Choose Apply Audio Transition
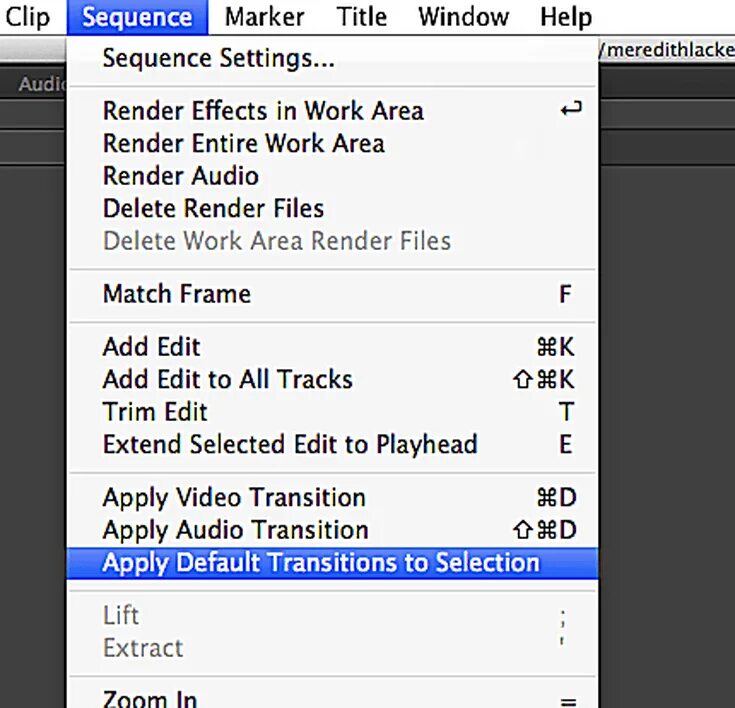The width and height of the screenshot is (735, 708). pos(235,530)
